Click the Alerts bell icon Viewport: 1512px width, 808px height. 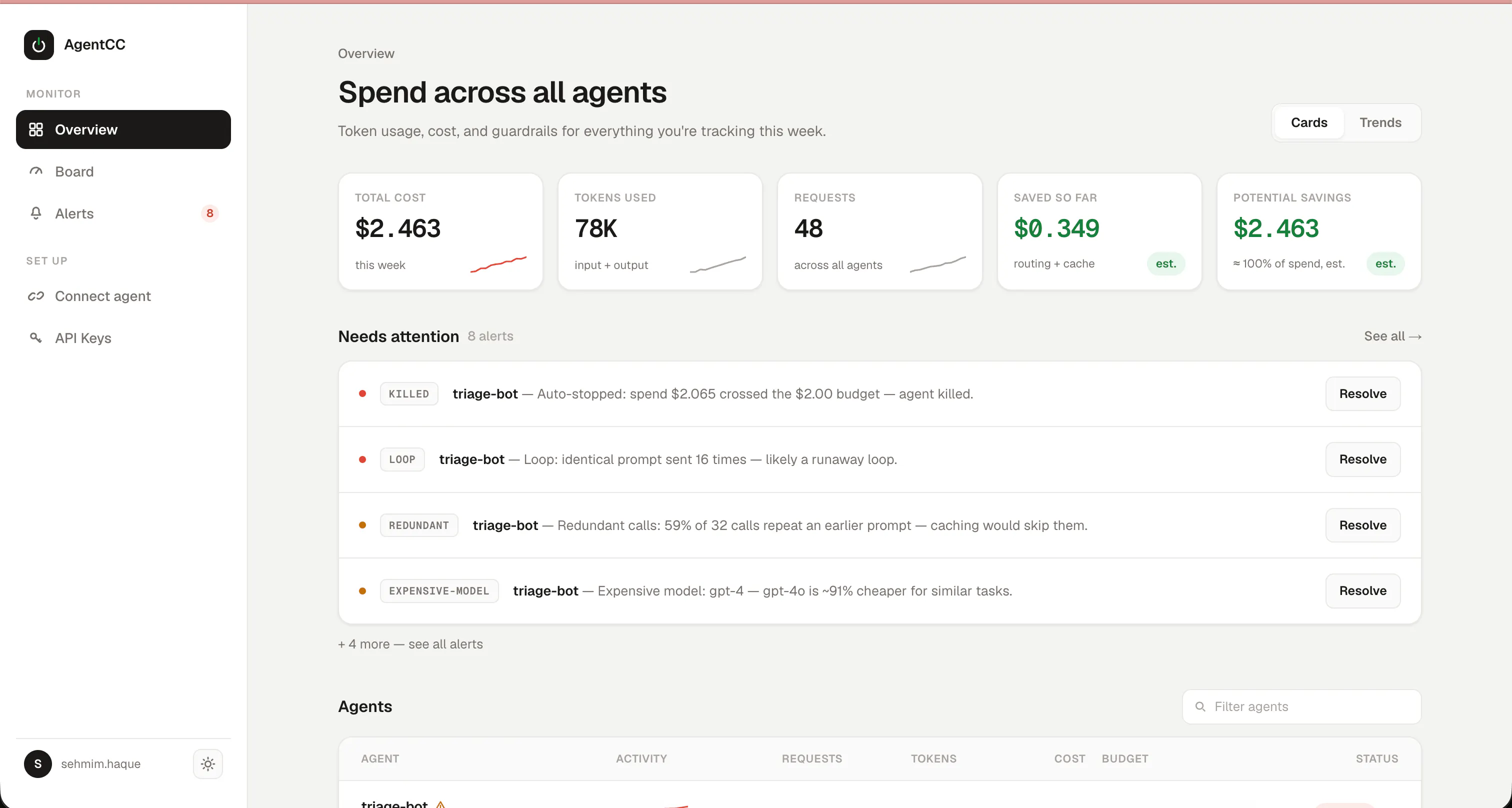[x=36, y=213]
